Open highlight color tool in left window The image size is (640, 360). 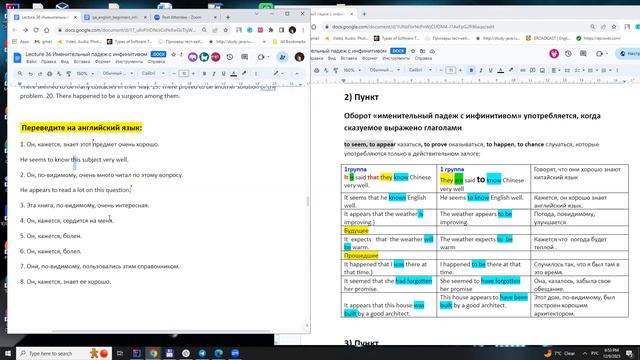click(x=244, y=74)
